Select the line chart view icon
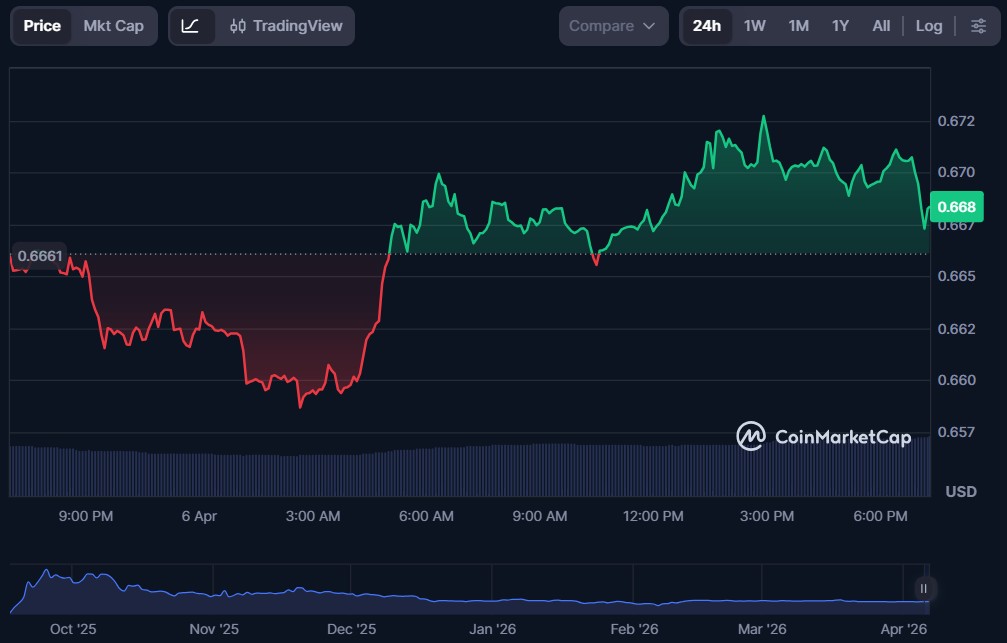The width and height of the screenshot is (1007, 643). (x=191, y=26)
